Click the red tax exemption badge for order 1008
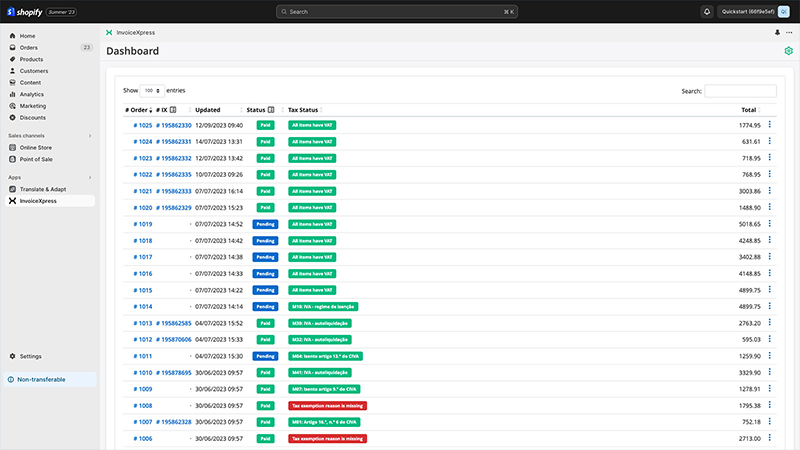Image resolution: width=800 pixels, height=450 pixels. [x=328, y=406]
